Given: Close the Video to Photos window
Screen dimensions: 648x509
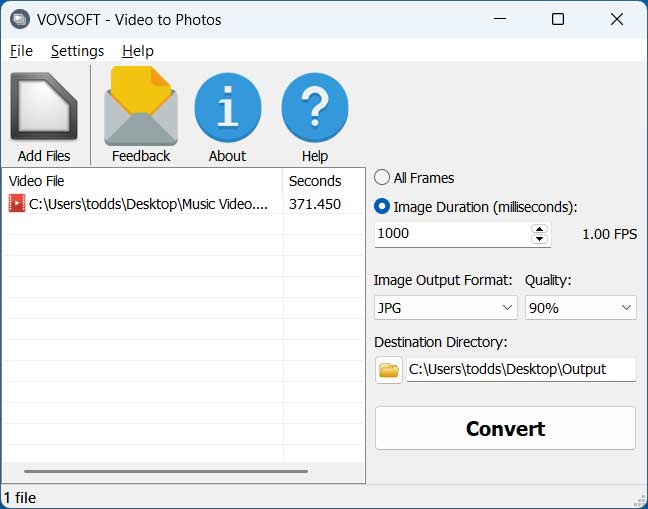Looking at the screenshot, I should [x=617, y=19].
